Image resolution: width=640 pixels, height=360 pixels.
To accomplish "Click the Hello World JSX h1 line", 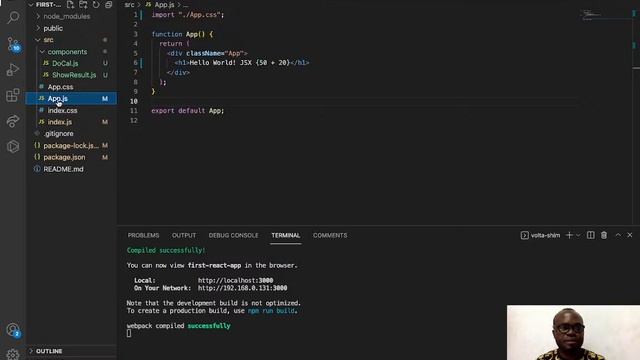I will pyautogui.click(x=242, y=63).
